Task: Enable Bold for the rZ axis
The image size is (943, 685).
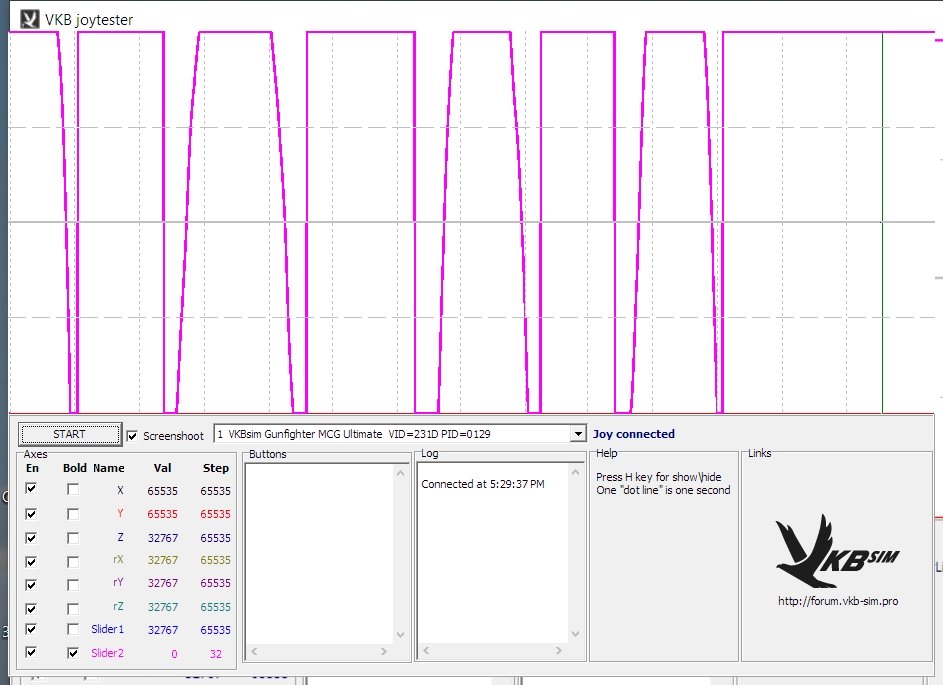Action: 73,608
